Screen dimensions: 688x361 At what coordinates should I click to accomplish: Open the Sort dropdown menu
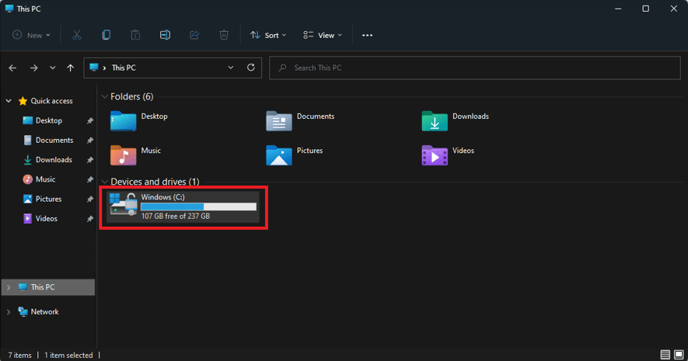pos(268,35)
